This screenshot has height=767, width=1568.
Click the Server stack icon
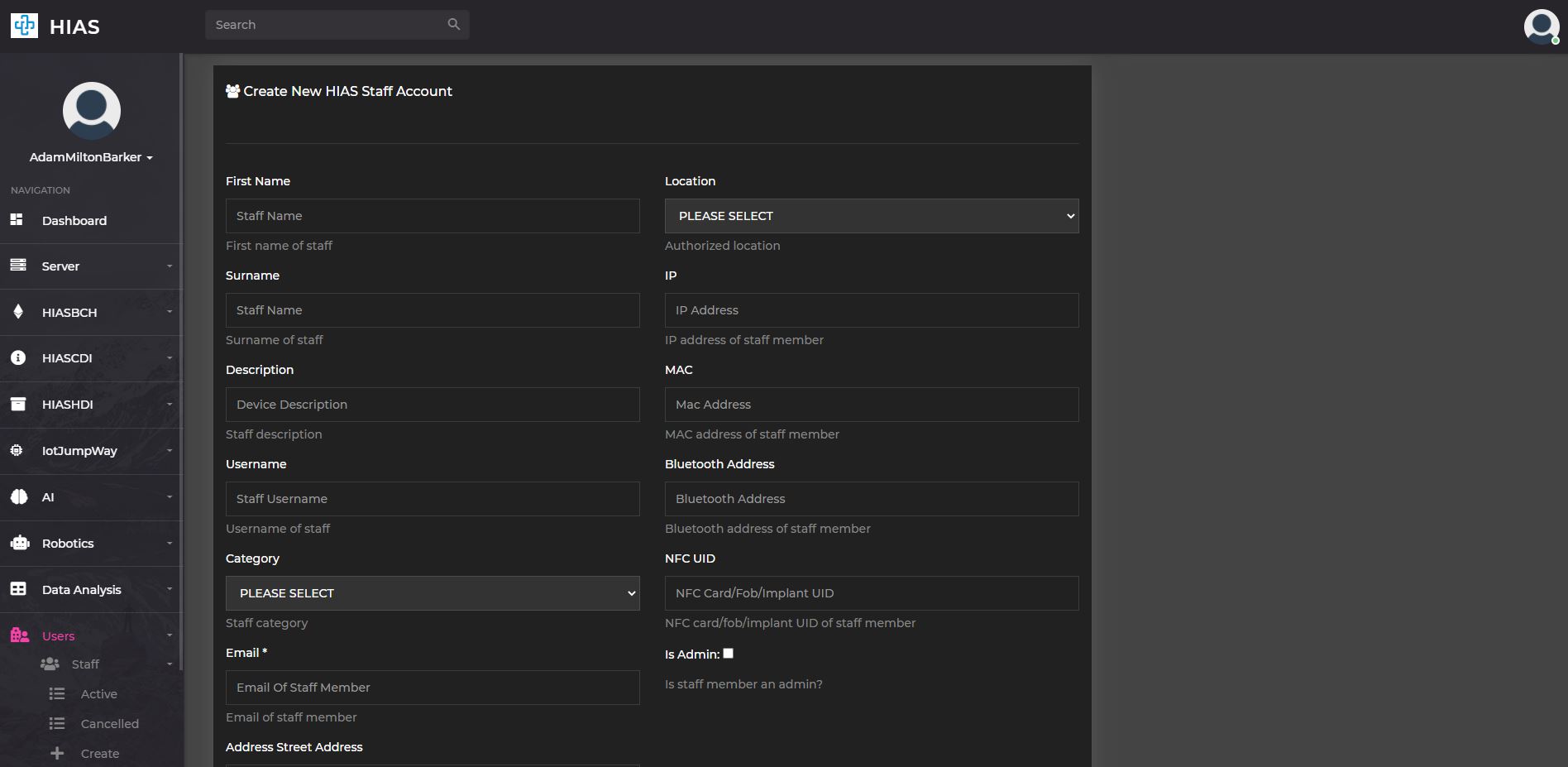click(18, 265)
